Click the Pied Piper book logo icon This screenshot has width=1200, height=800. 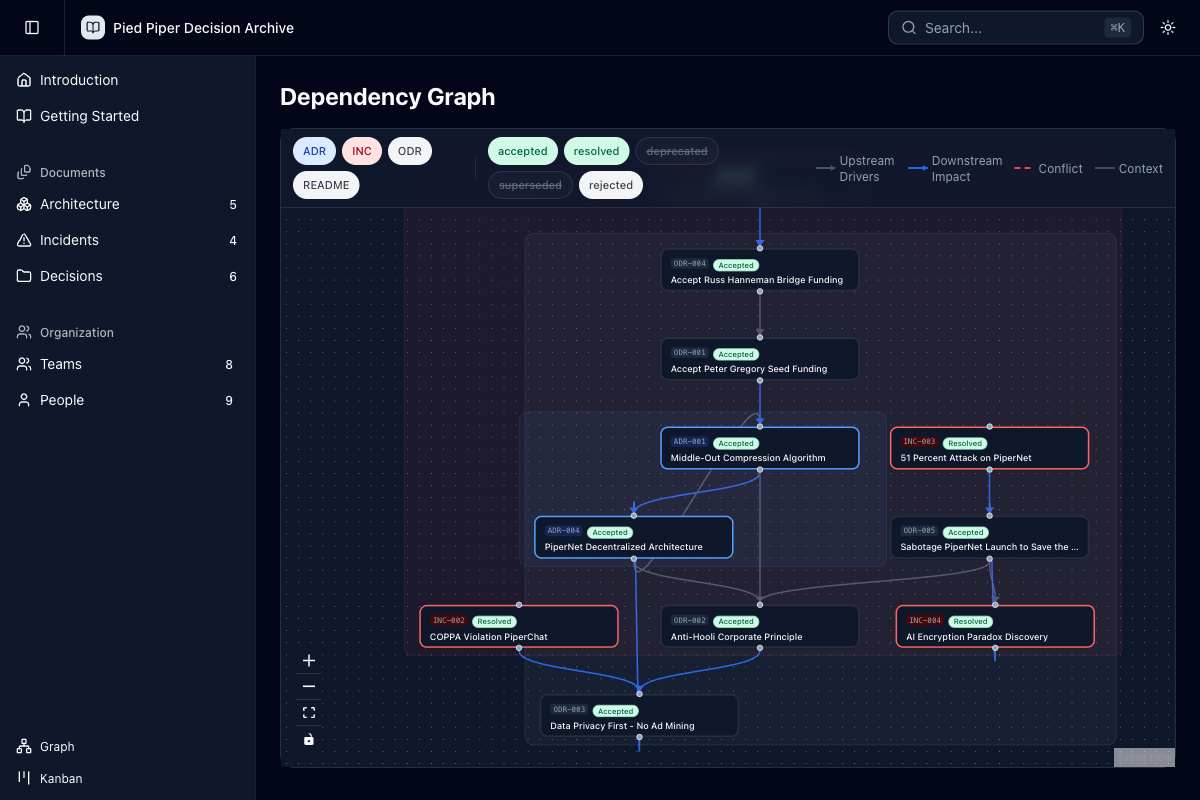click(93, 28)
